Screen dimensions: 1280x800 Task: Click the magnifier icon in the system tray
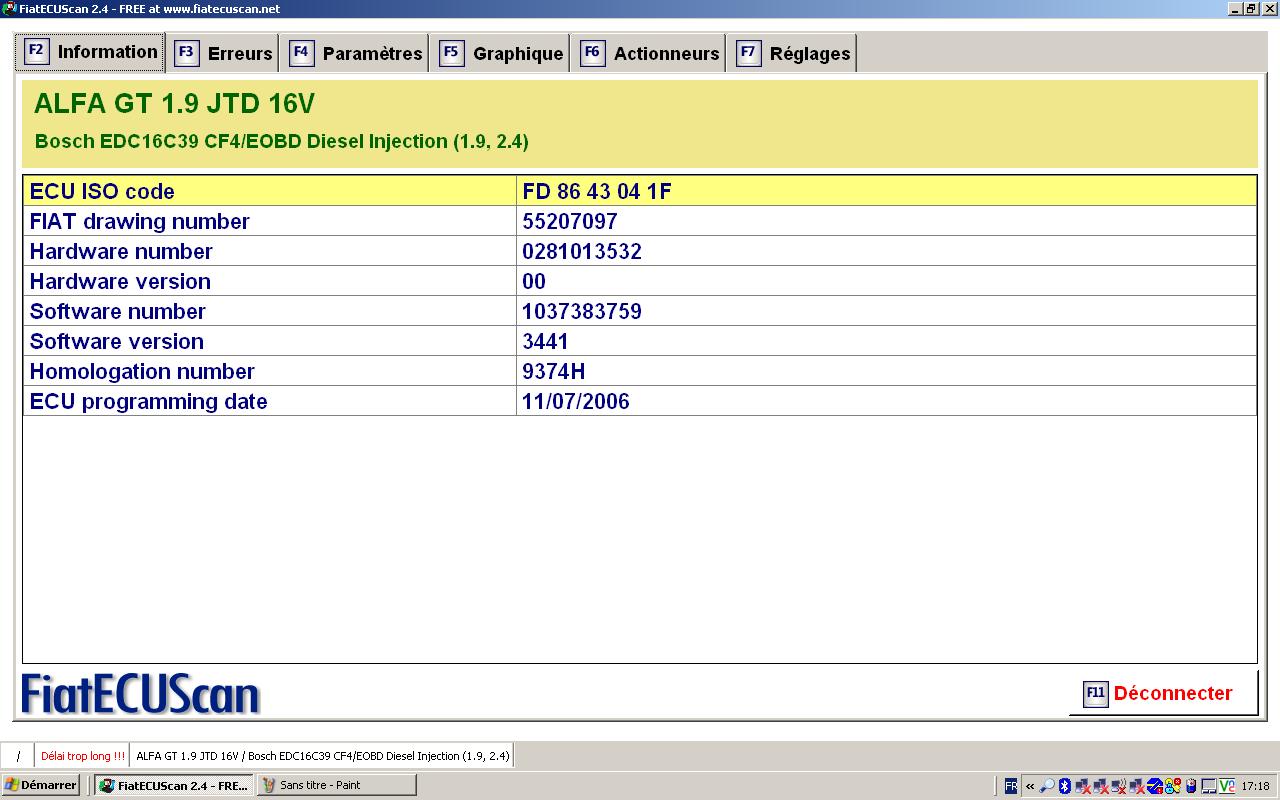click(x=1047, y=786)
